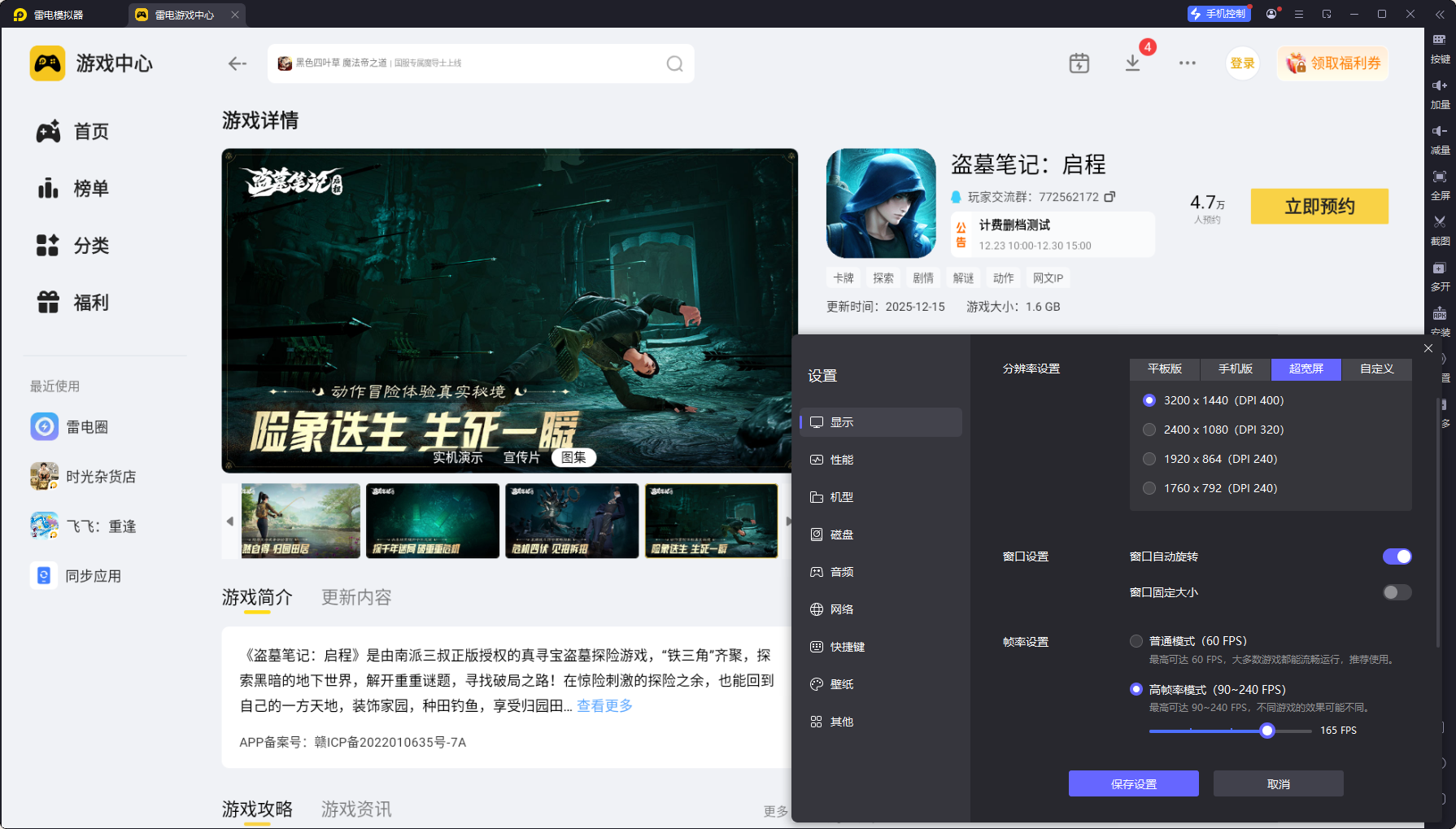This screenshot has height=829, width=1456.
Task: Click the back arrow beside the search box
Action: [237, 63]
